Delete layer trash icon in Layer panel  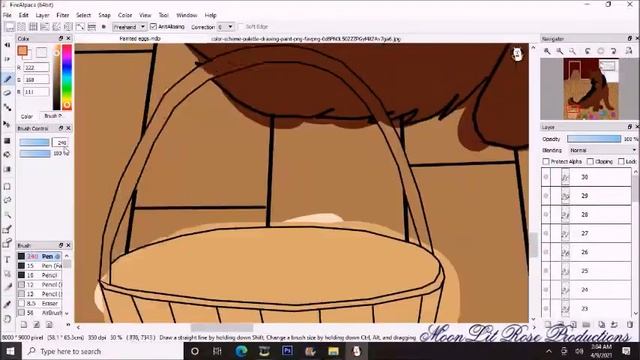click(x=630, y=325)
